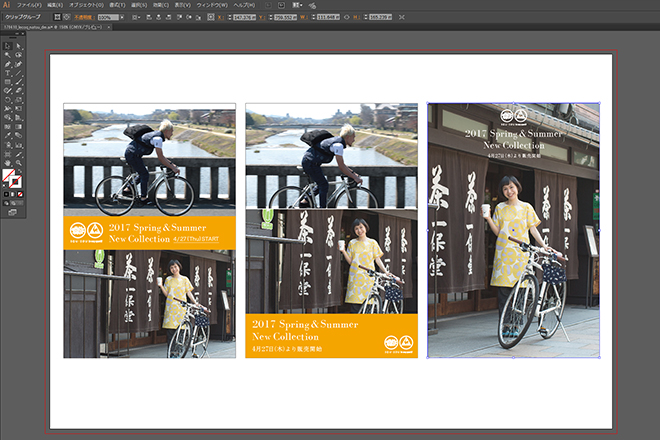Click Edit Clipping Path icon

[x=57, y=17]
